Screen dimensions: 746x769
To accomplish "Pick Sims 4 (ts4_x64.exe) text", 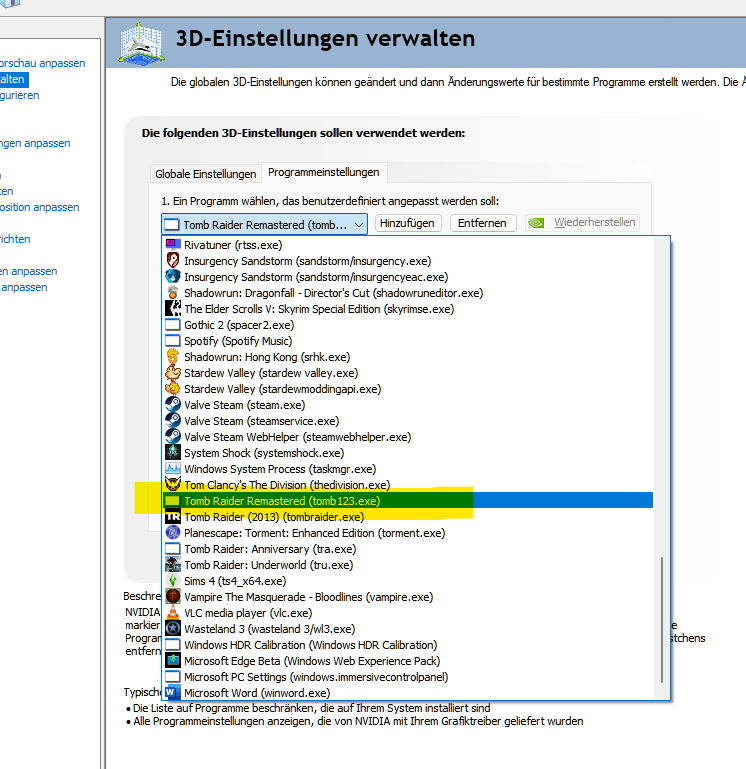I will coord(235,581).
